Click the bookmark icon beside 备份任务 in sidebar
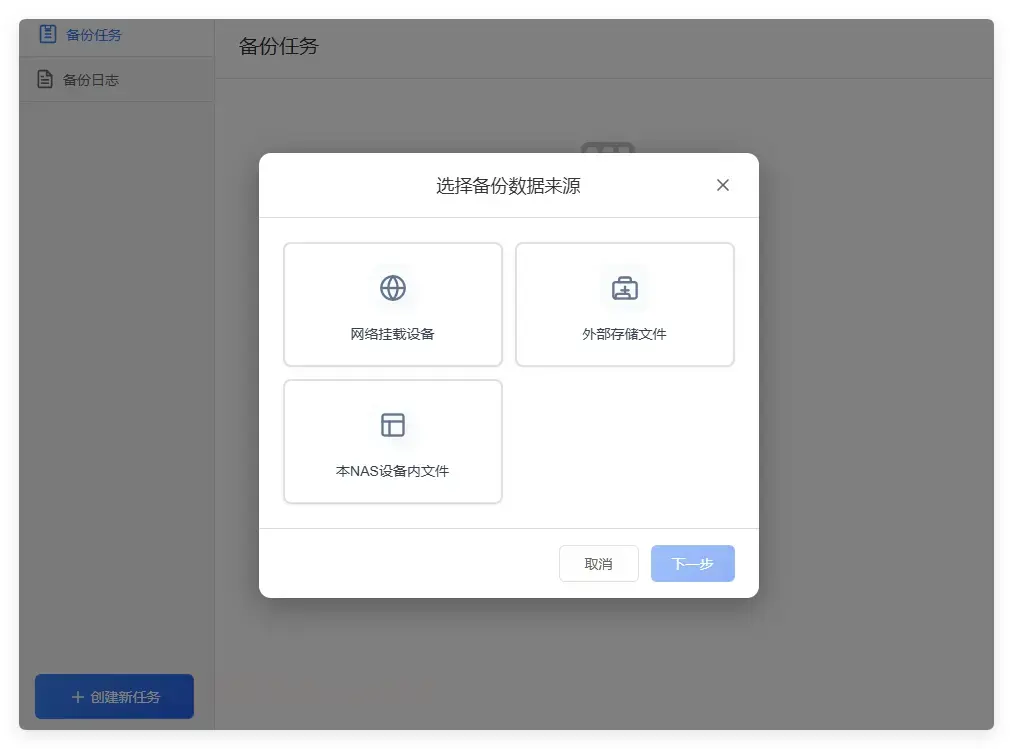This screenshot has height=749, width=1013. tap(48, 33)
